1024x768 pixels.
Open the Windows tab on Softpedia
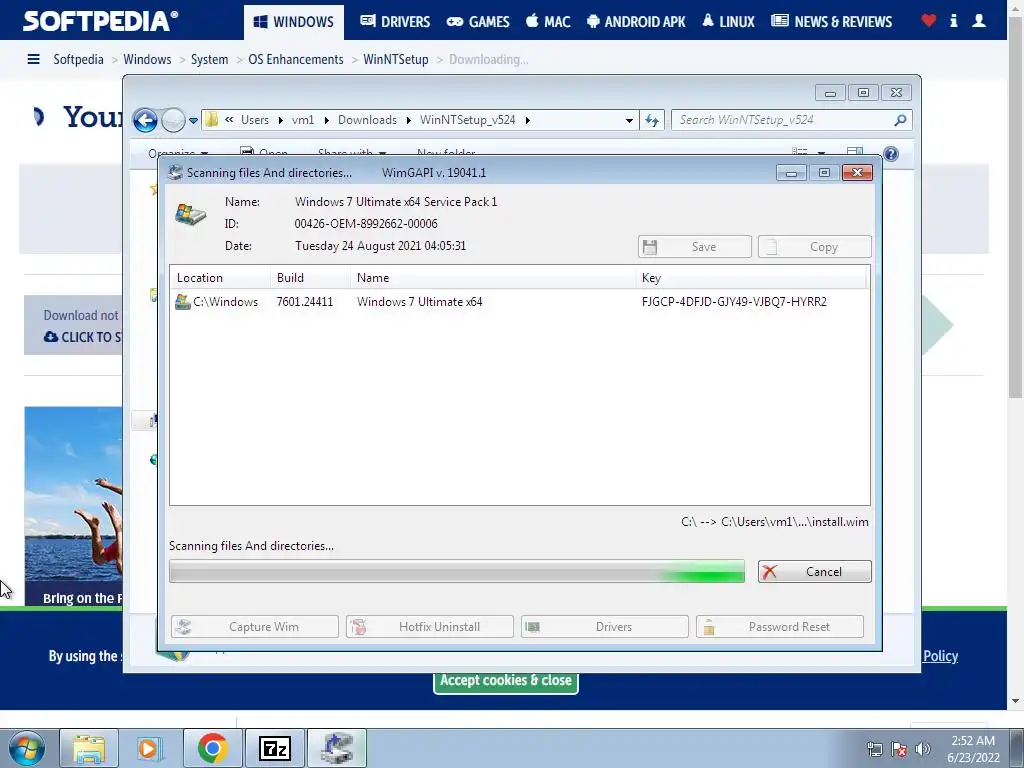(293, 22)
